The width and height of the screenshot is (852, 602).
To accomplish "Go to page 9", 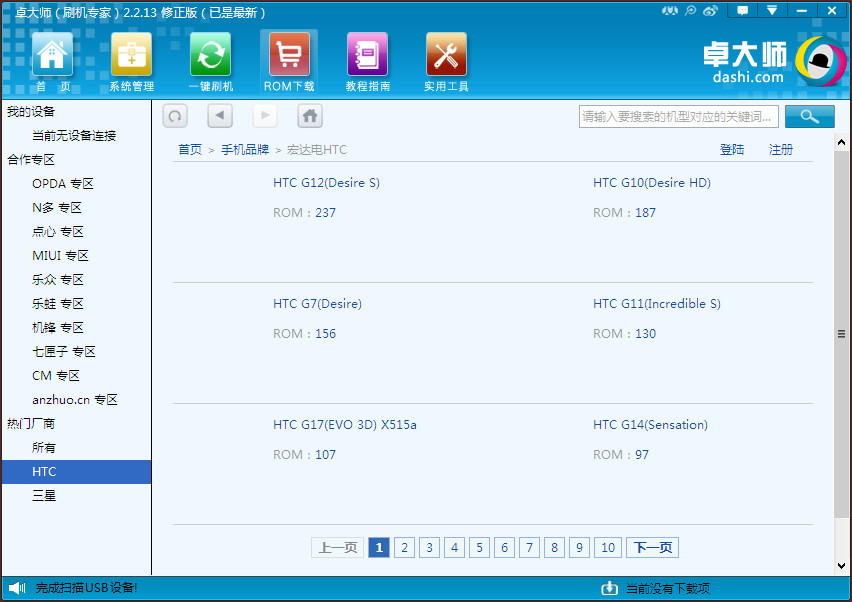I will click(579, 548).
